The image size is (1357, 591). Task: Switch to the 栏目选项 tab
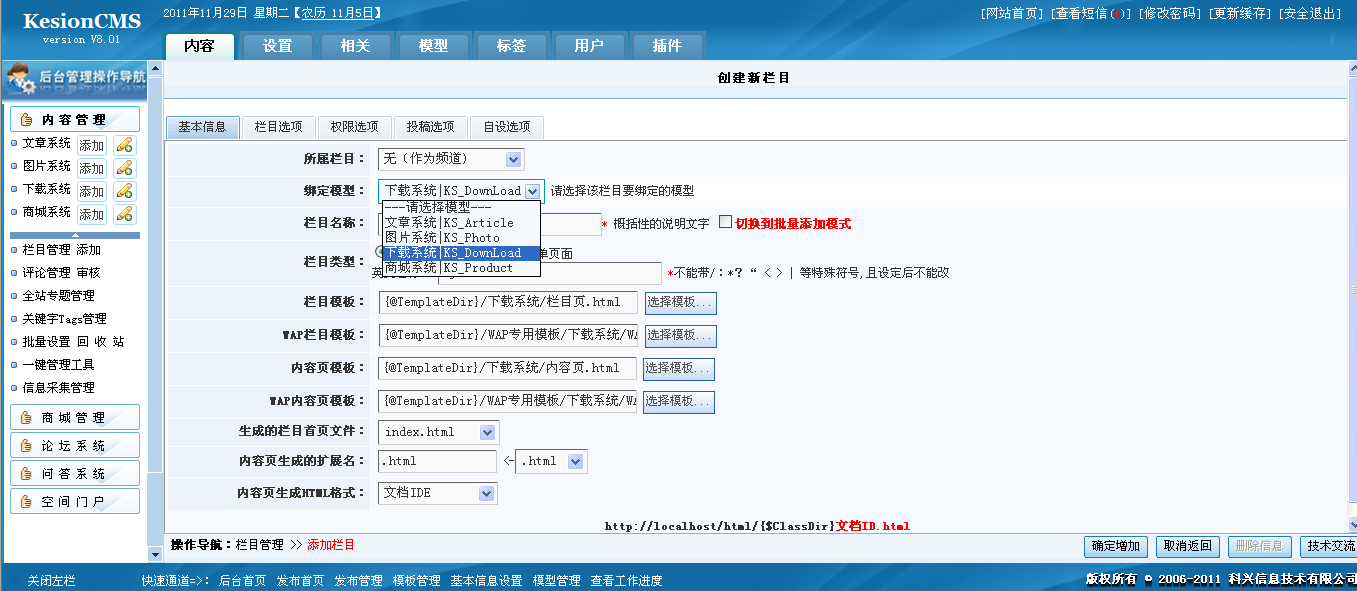pos(278,127)
